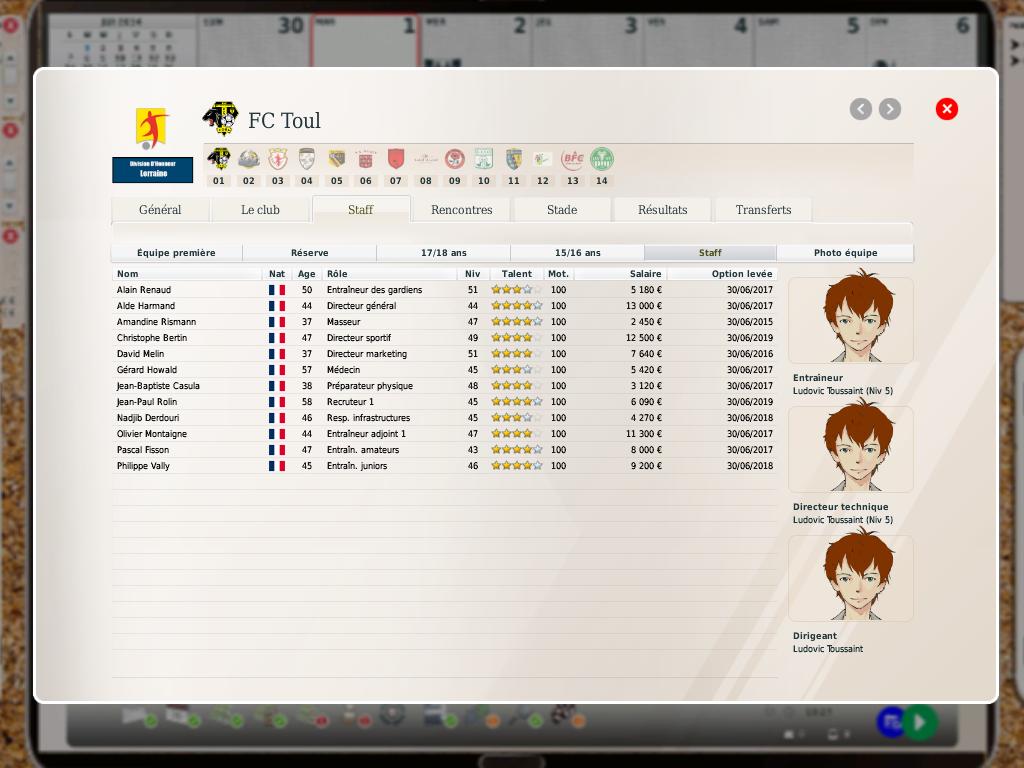Sort staff by Salaire column header
Screen dimensions: 1024x768
620,274
